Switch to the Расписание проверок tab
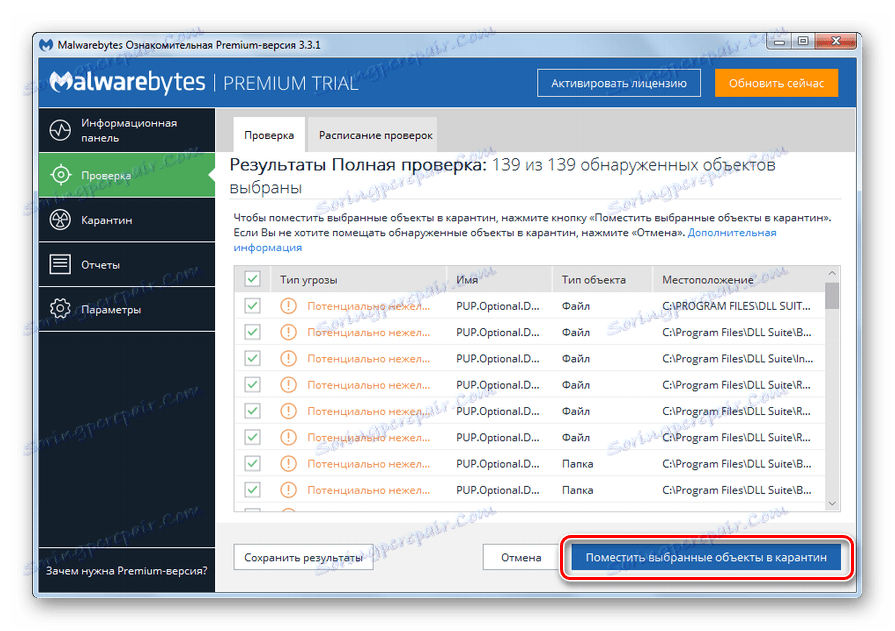Viewport: 895px width, 631px height. [x=375, y=135]
